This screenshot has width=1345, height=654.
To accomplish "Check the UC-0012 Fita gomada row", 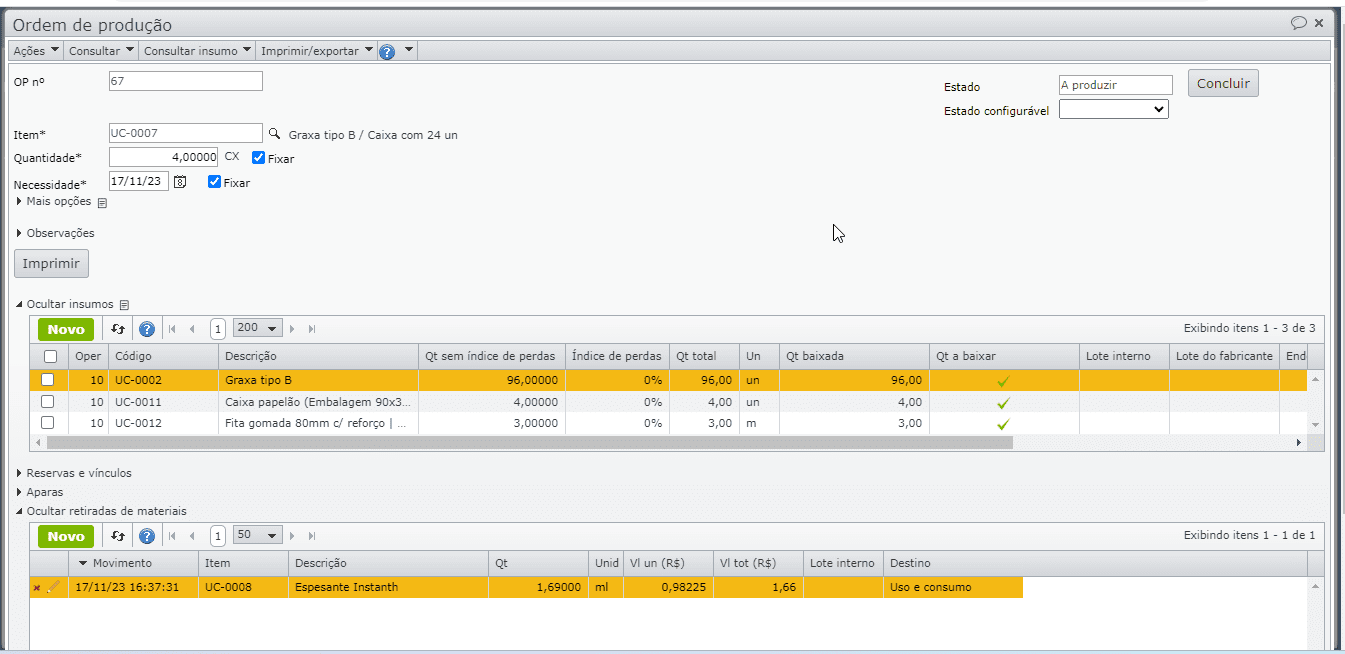I will 47,423.
